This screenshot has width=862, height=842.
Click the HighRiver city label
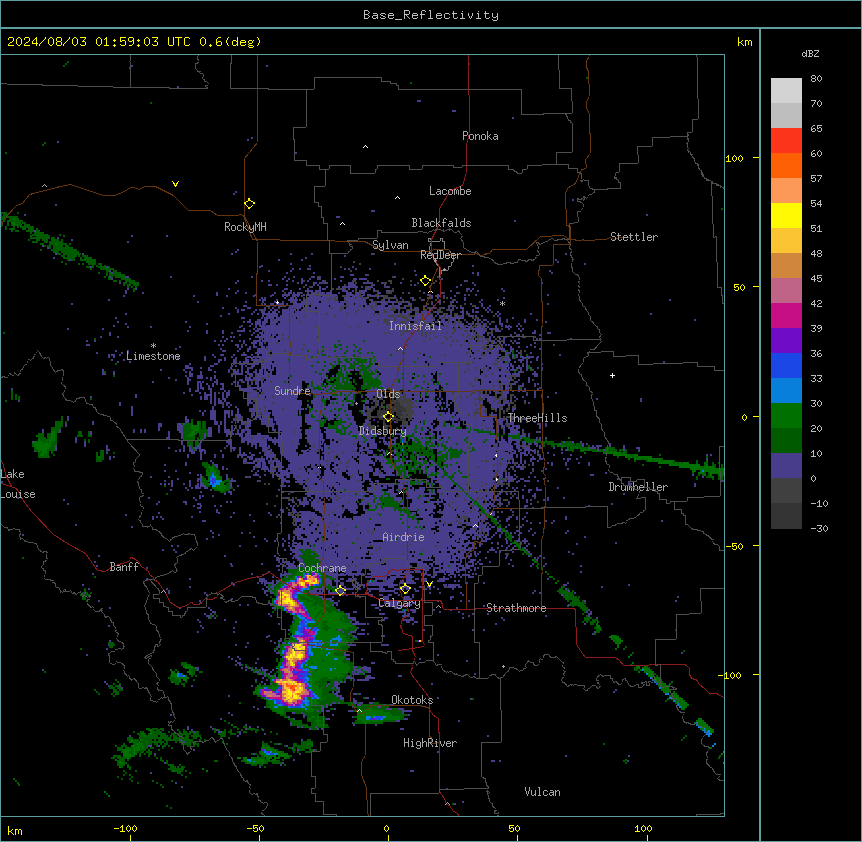(x=430, y=743)
